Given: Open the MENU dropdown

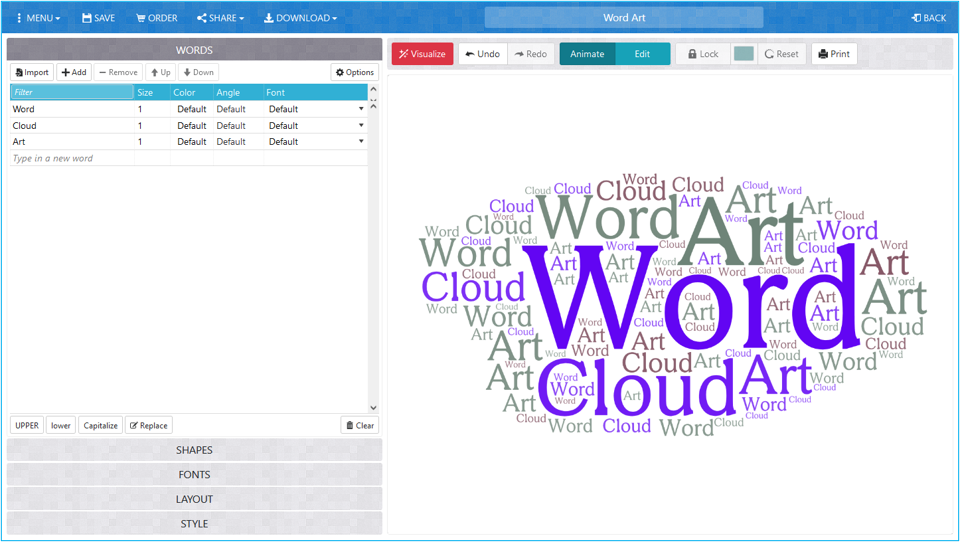Looking at the screenshot, I should 39,18.
